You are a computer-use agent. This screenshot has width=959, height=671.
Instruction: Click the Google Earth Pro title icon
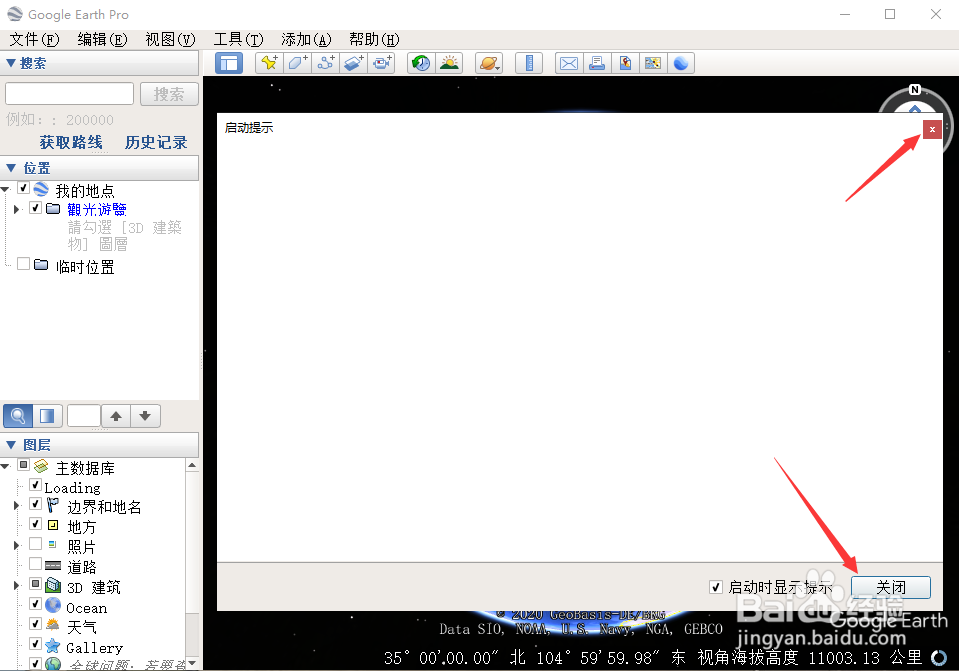click(15, 14)
